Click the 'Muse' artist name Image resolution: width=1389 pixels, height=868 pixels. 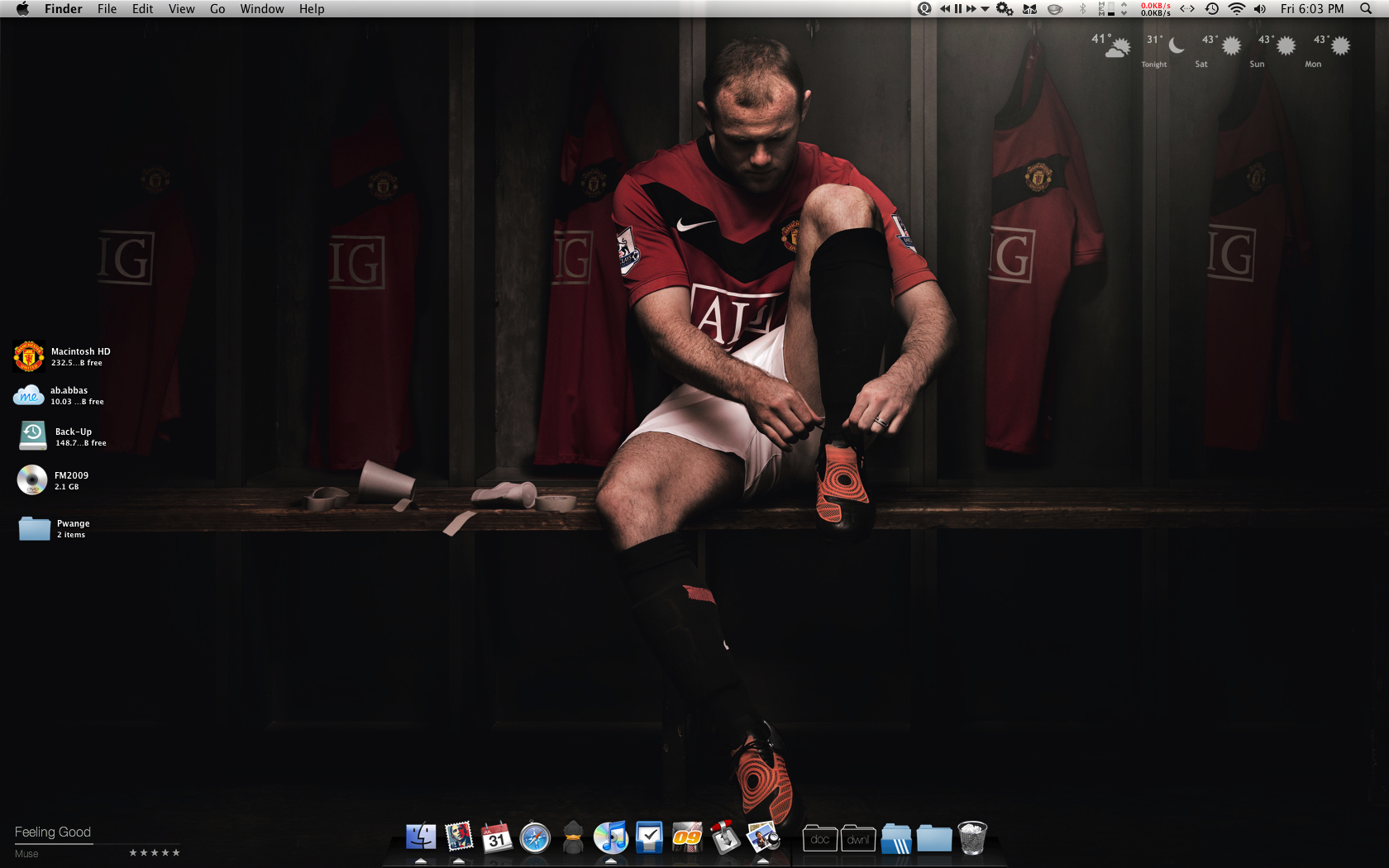26,854
